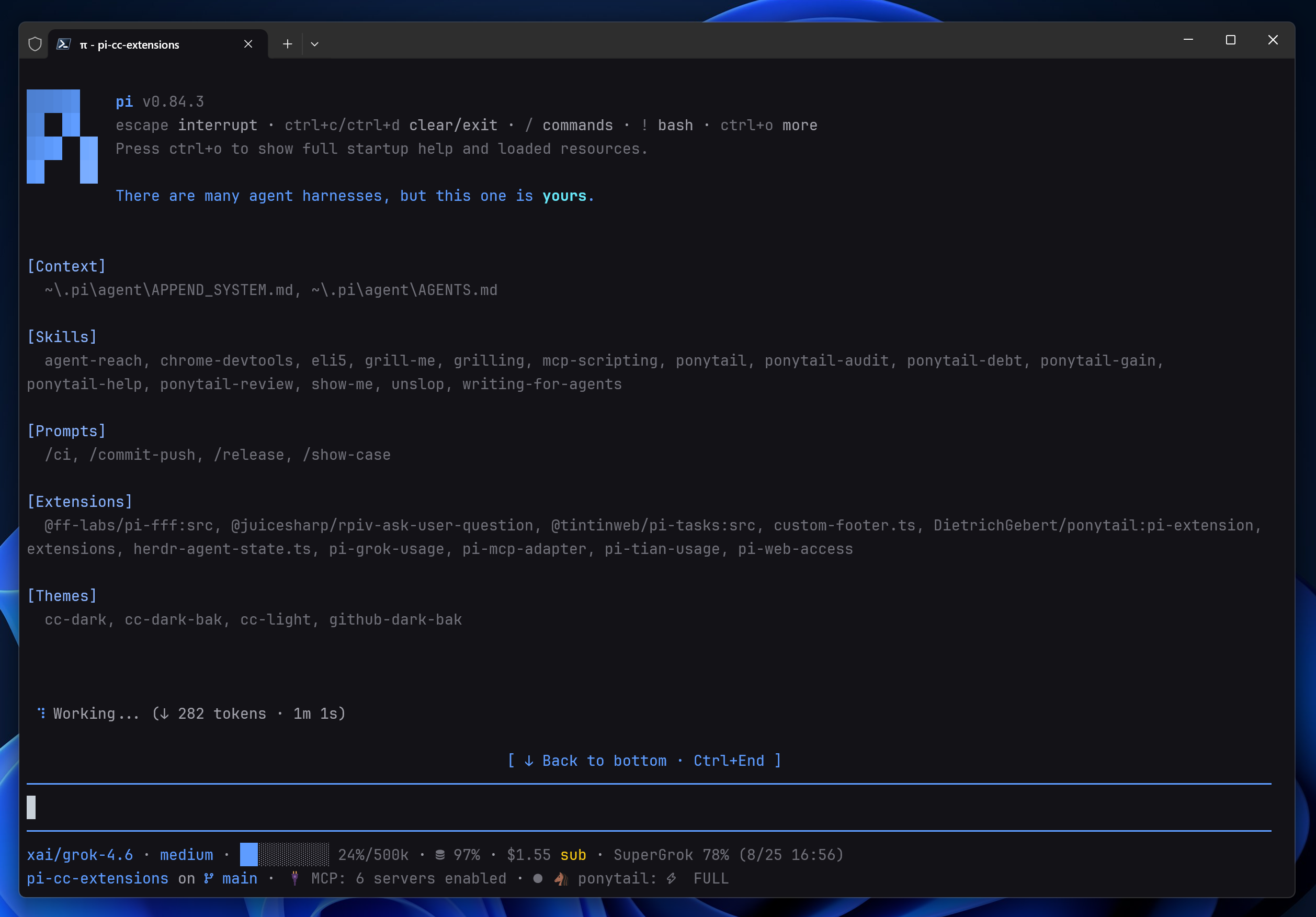
Task: Click the MCP plug icon
Action: (294, 879)
